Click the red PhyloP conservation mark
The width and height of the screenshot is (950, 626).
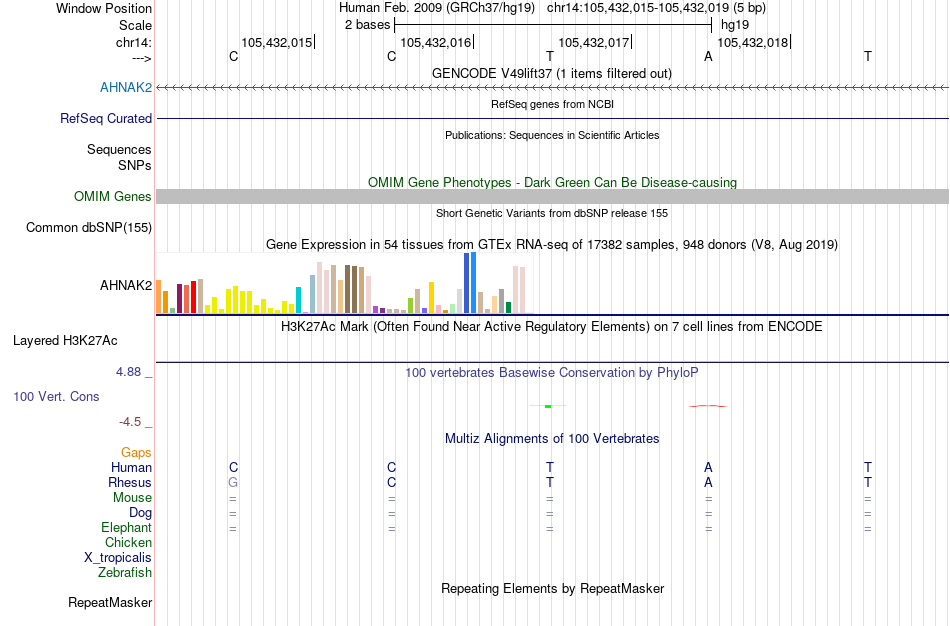[708, 406]
